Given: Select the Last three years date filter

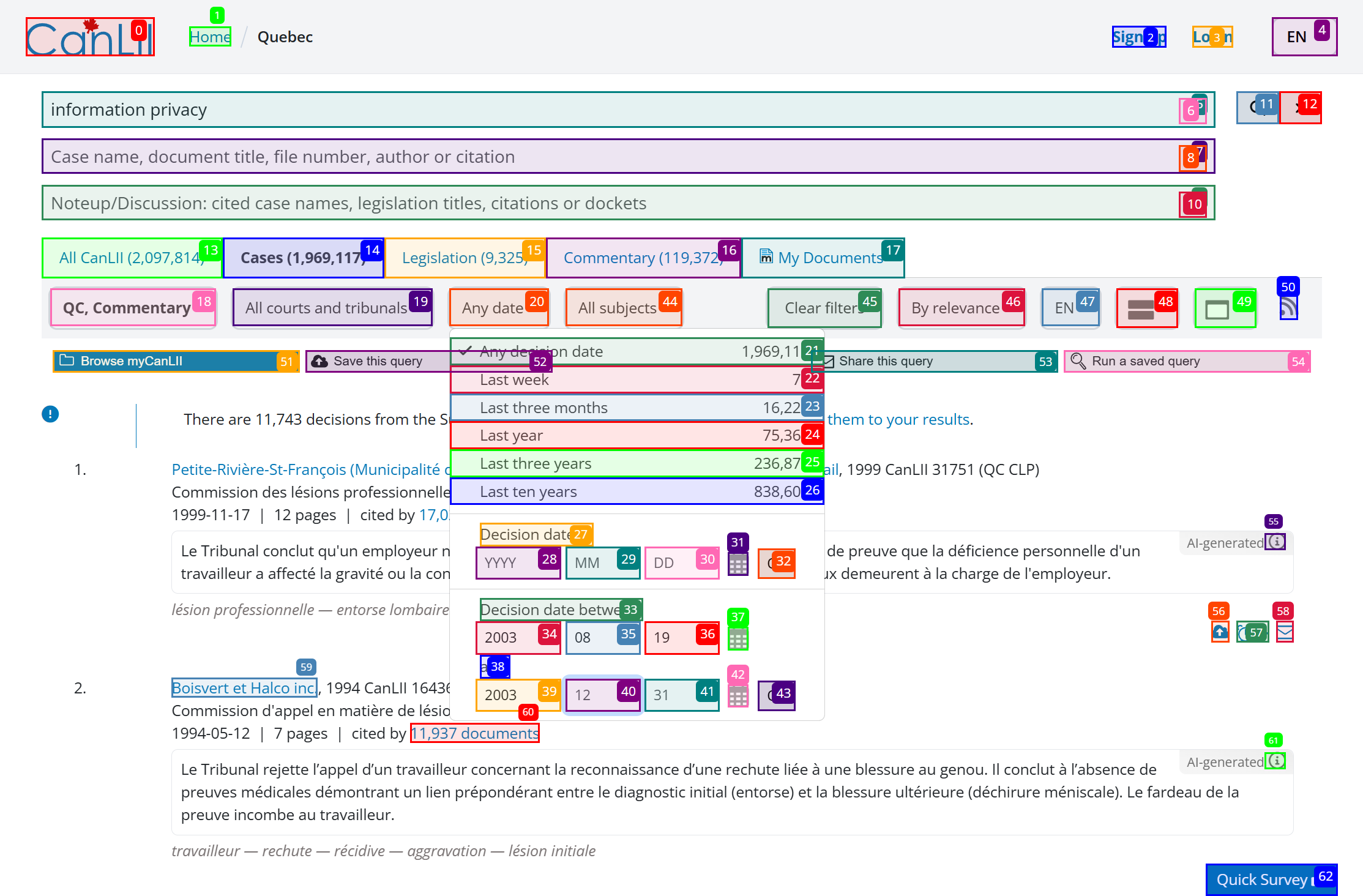Looking at the screenshot, I should (x=637, y=463).
